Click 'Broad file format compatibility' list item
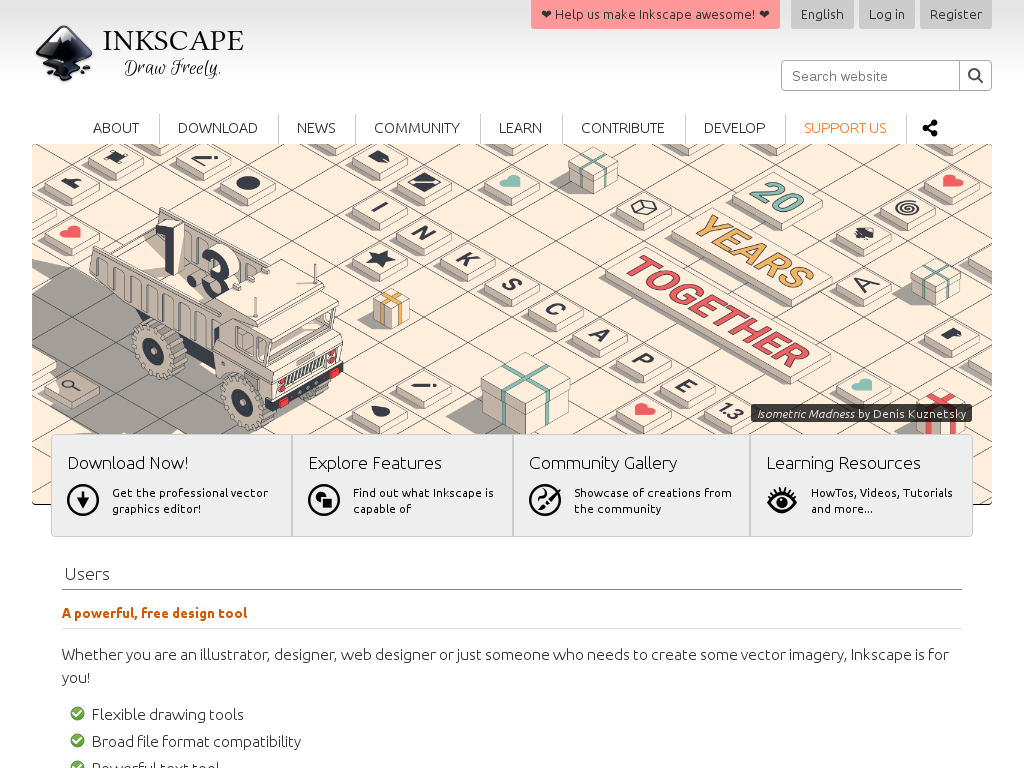The height and width of the screenshot is (768, 1024). click(196, 741)
